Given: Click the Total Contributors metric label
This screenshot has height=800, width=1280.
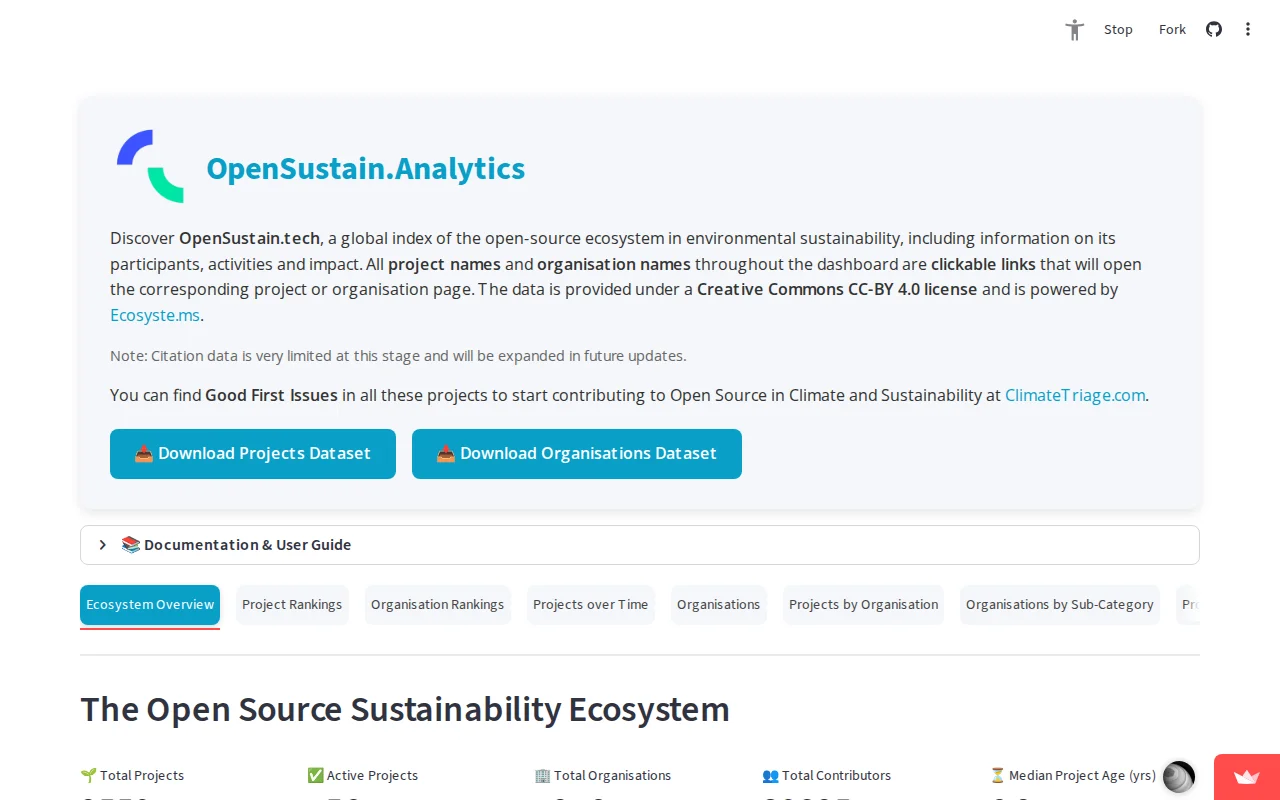Looking at the screenshot, I should point(826,775).
